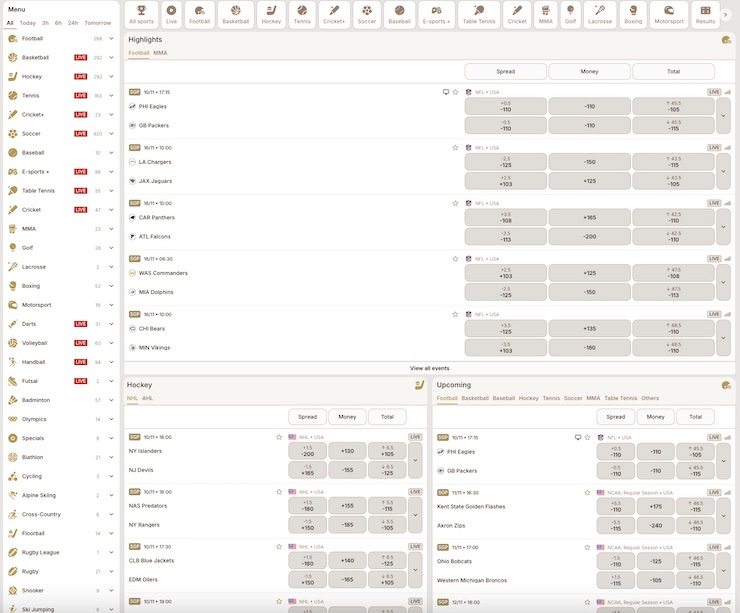Expand Basketball chevron in sidebar menu
This screenshot has width=740, height=613.
(x=111, y=58)
